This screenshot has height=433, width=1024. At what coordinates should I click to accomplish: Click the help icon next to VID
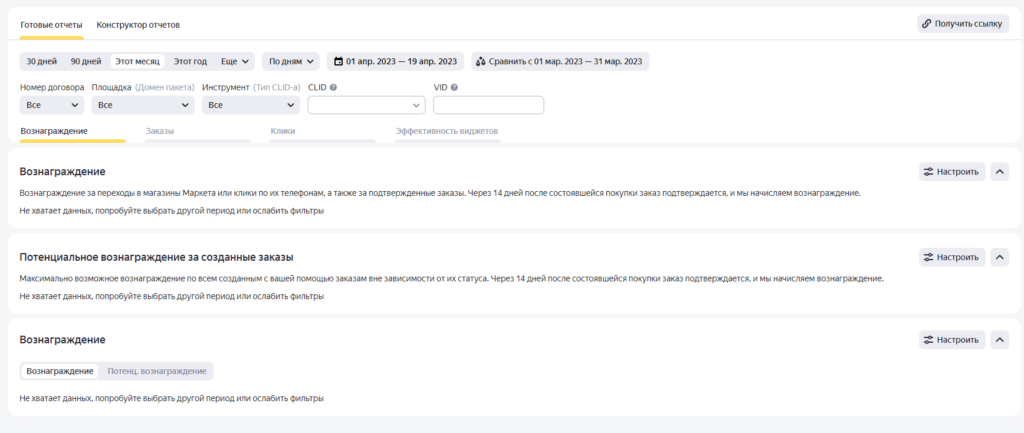pyautogui.click(x=454, y=87)
